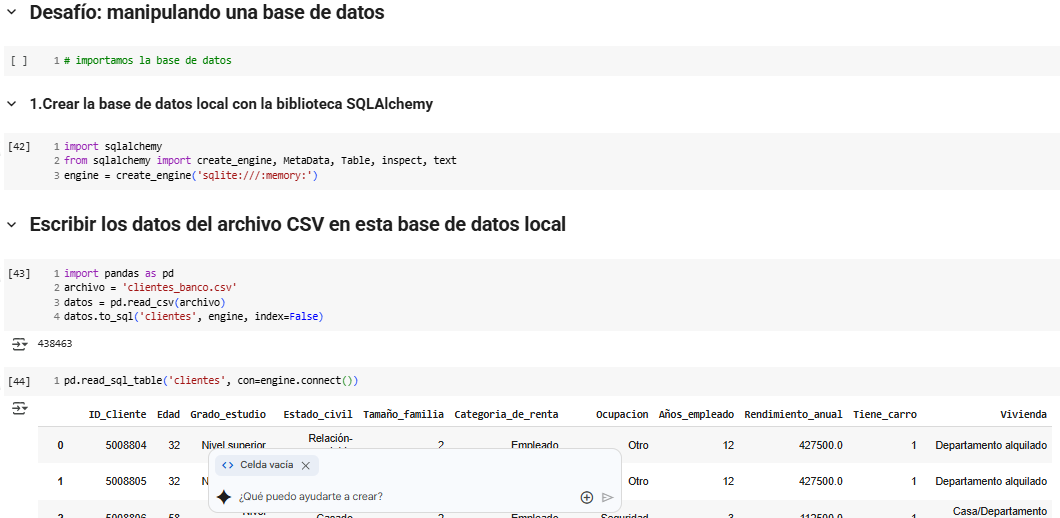Viewport: 1060px width, 518px height.
Task: Click the line 'engine = create_engine' in cell 42
Action: click(x=191, y=176)
